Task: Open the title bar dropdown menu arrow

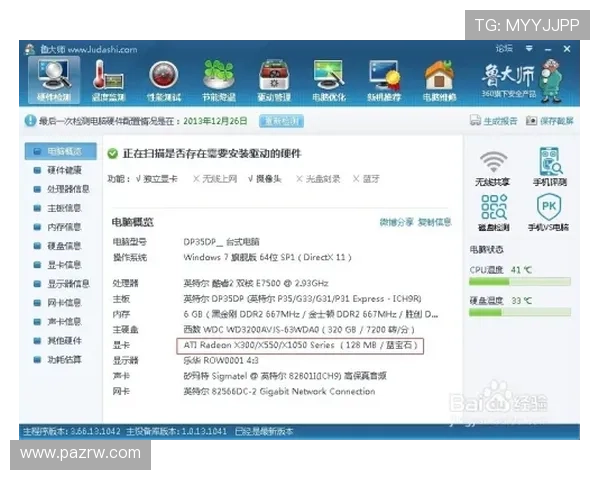Action: 529,49
